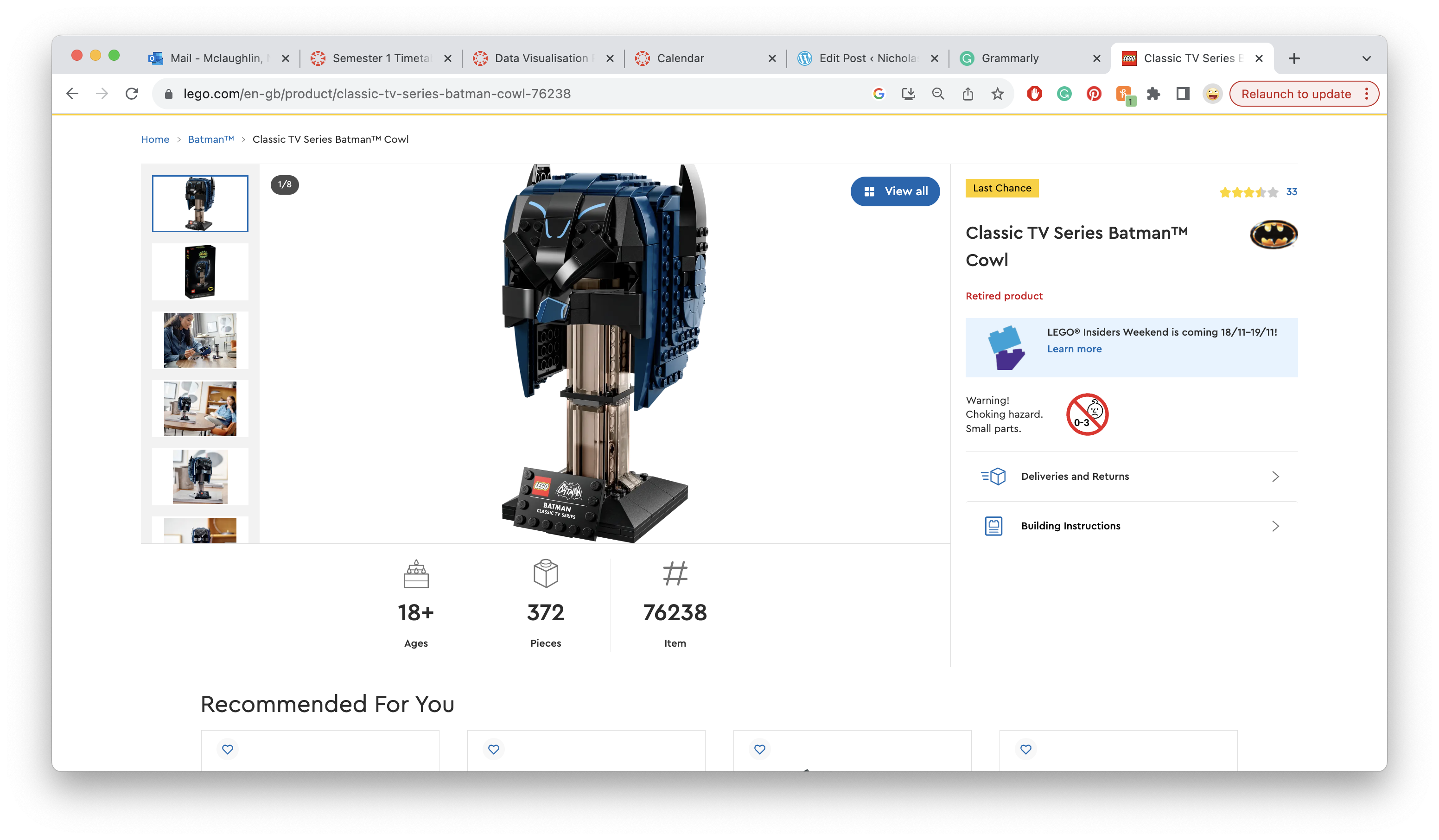Open the Chrome side panel icon

click(x=1183, y=94)
